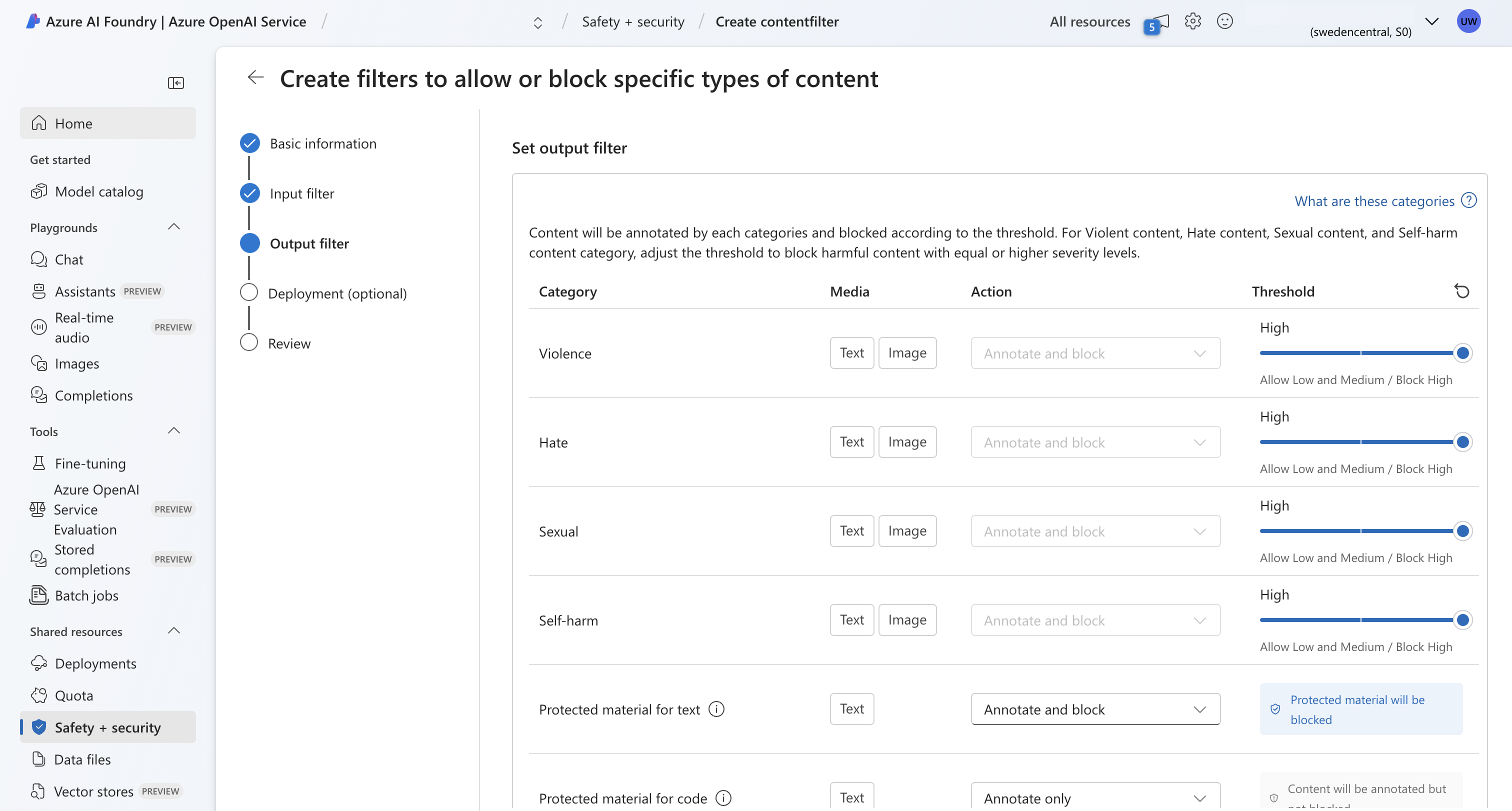Select the Review step in the wizard
The width and height of the screenshot is (1512, 811).
click(x=289, y=343)
